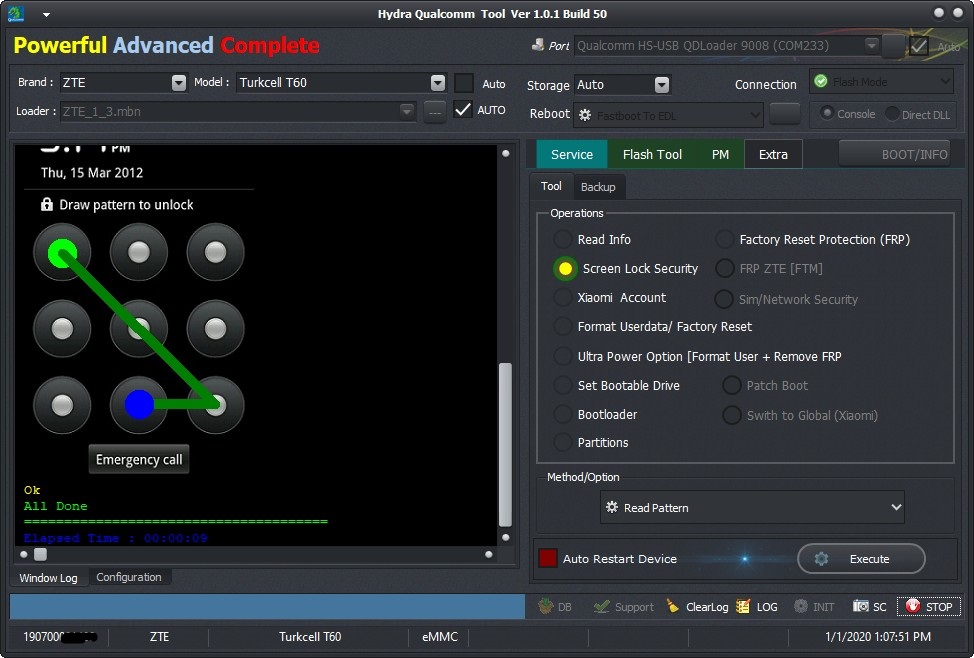Select the Bootloader radio button
Viewport: 974px width, 658px height.
tap(563, 414)
